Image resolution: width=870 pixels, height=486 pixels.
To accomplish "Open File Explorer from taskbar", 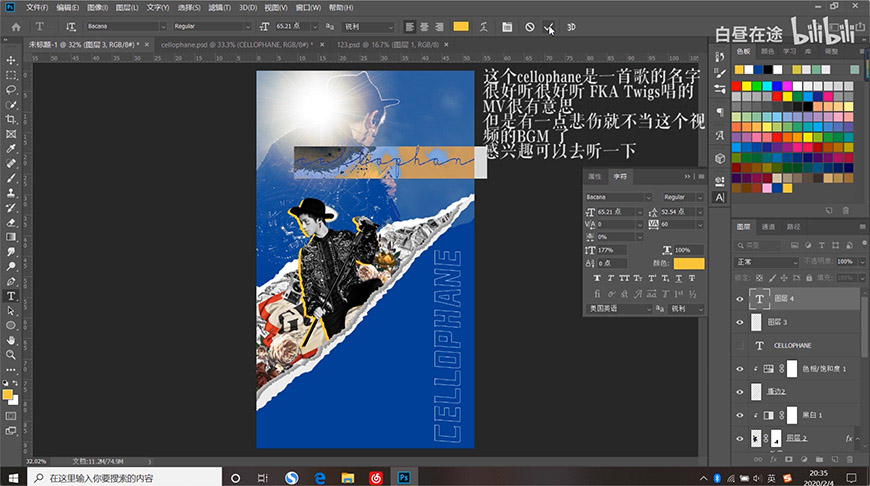I will click(x=347, y=478).
